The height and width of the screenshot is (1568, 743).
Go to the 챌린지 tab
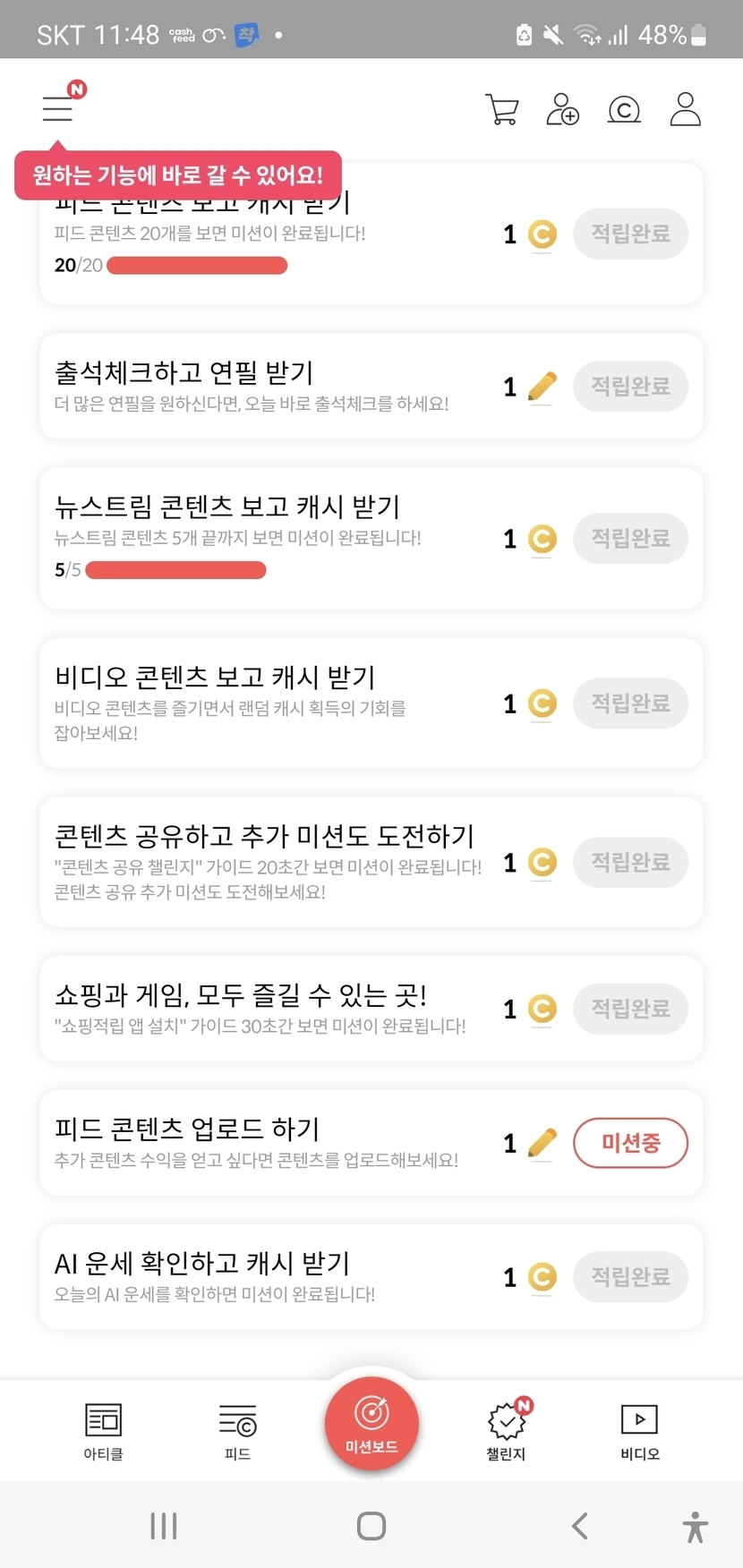pos(507,1430)
